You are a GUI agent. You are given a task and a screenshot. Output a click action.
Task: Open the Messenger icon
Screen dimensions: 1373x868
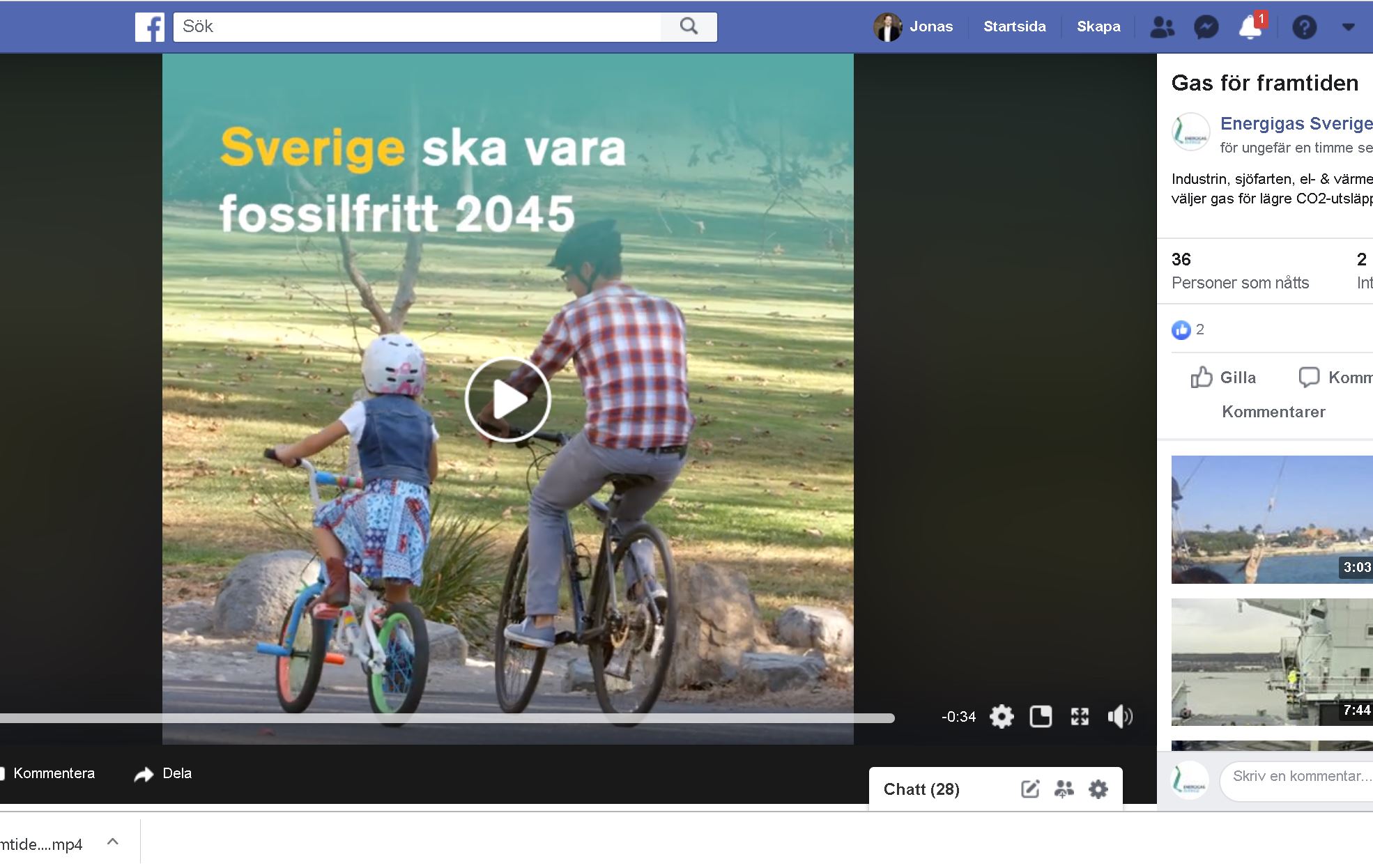click(1206, 27)
